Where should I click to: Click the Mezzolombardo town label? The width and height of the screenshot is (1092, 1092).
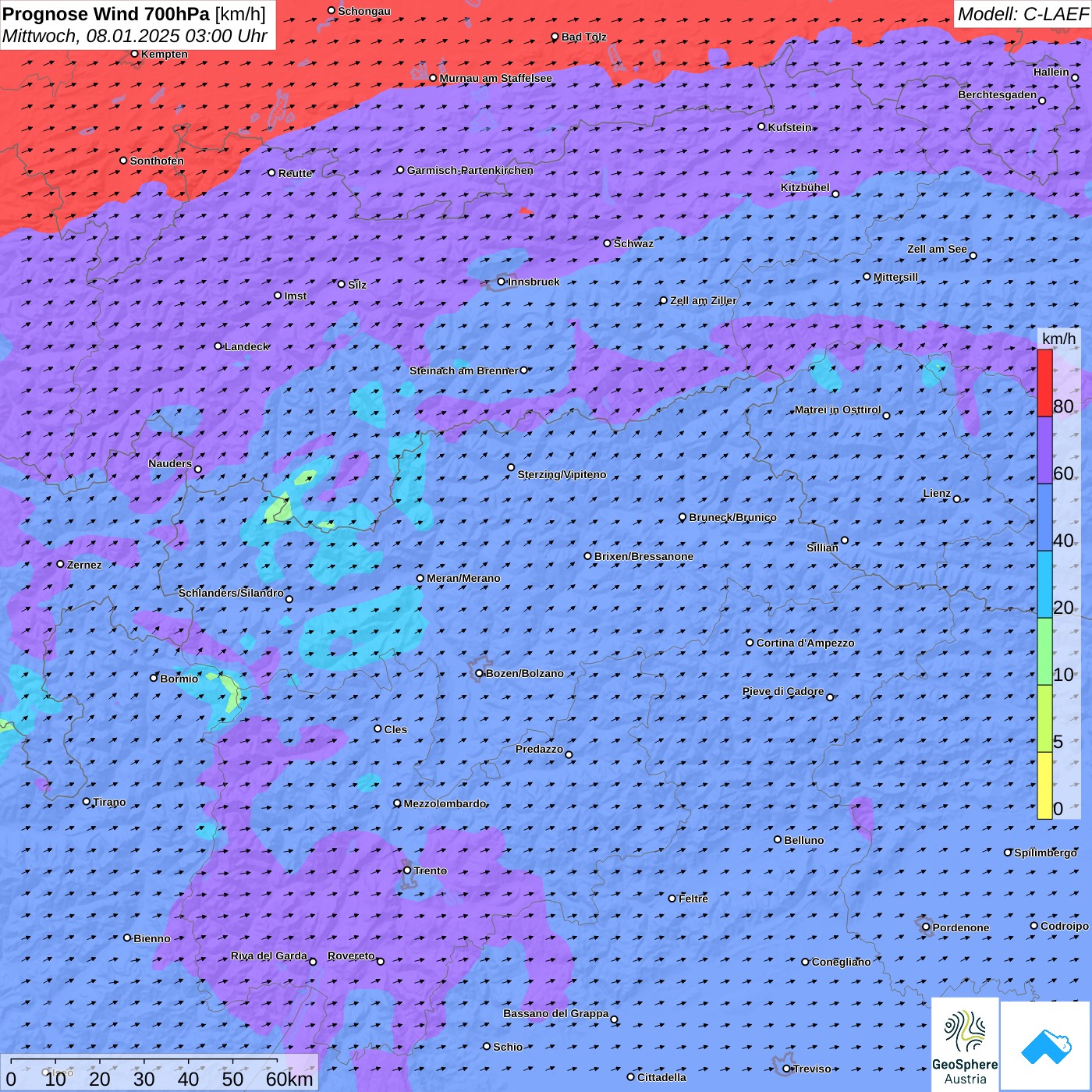(445, 803)
